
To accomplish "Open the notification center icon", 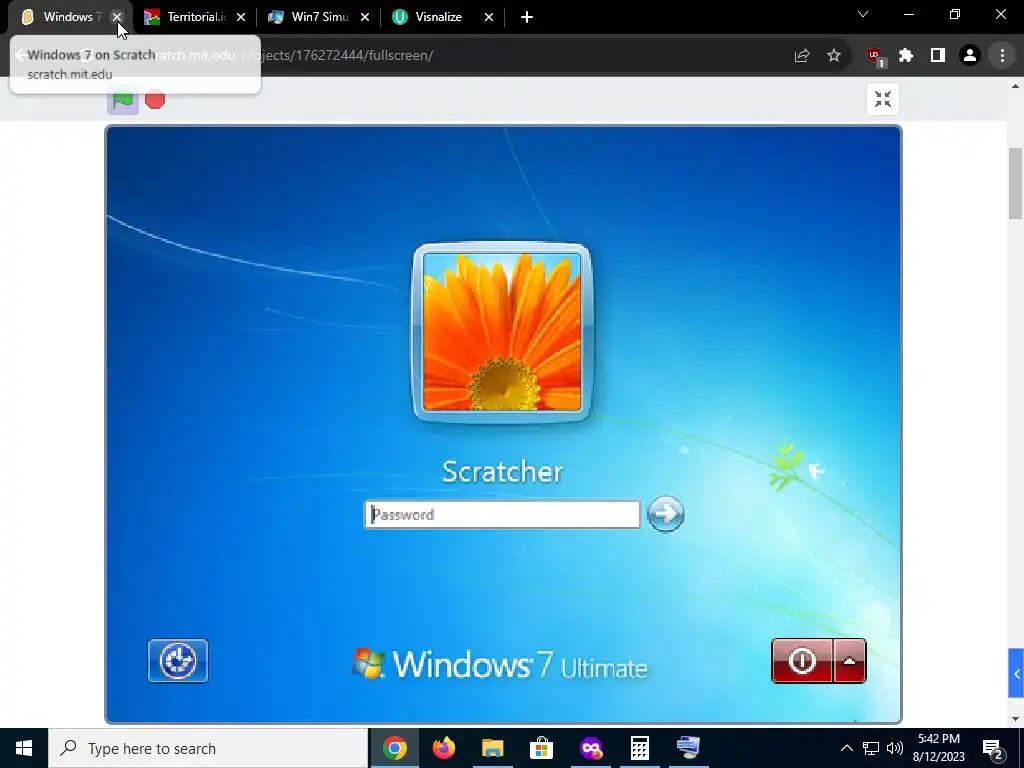I will (x=992, y=748).
